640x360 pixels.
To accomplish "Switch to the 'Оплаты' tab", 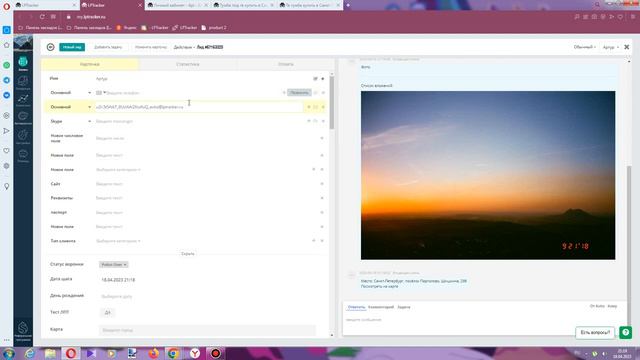I will click(286, 64).
